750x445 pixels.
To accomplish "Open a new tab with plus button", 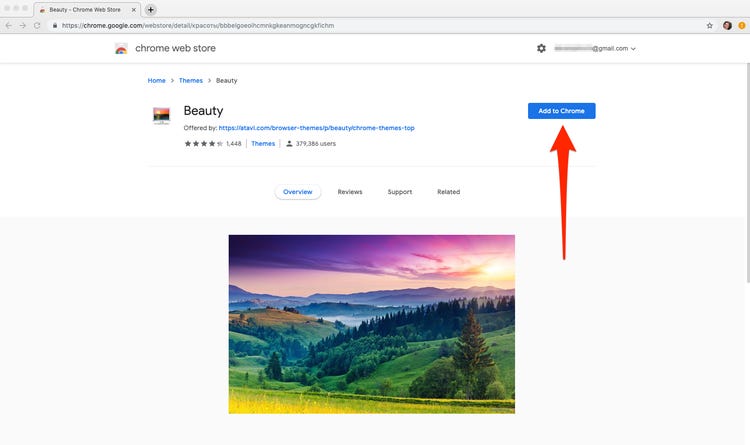I will 150,9.
